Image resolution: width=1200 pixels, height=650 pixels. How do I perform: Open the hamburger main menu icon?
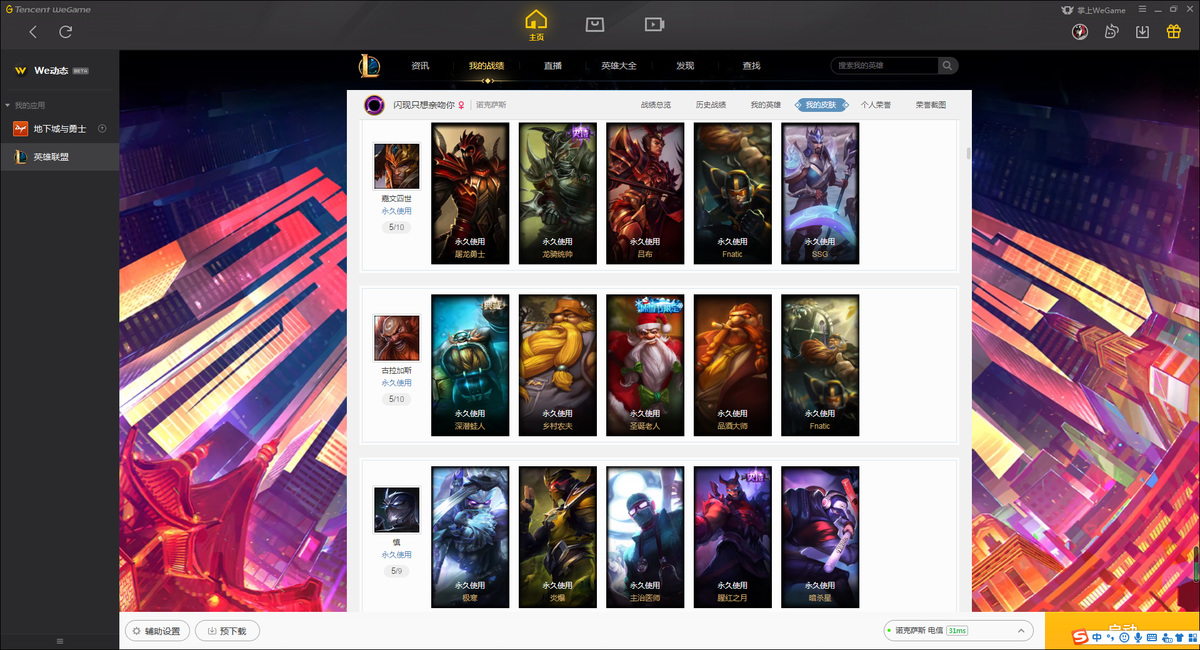pos(1143,10)
